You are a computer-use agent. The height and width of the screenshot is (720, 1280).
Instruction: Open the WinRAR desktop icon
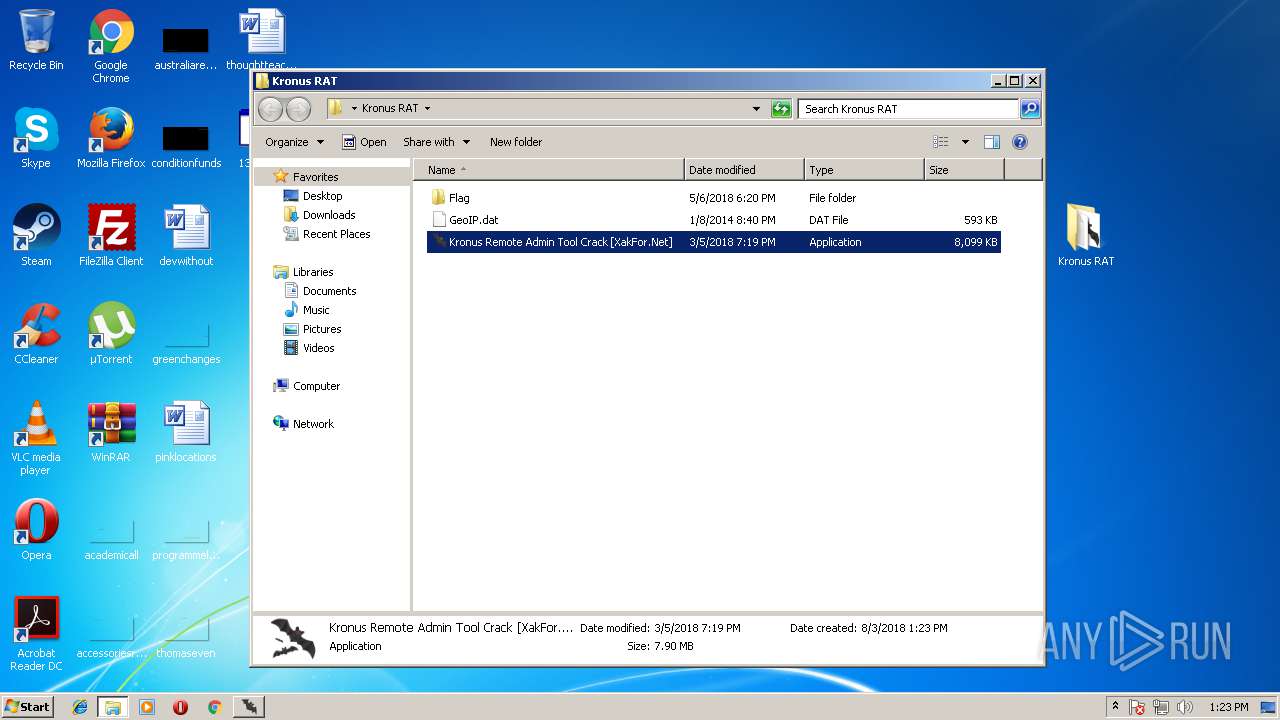click(x=111, y=432)
